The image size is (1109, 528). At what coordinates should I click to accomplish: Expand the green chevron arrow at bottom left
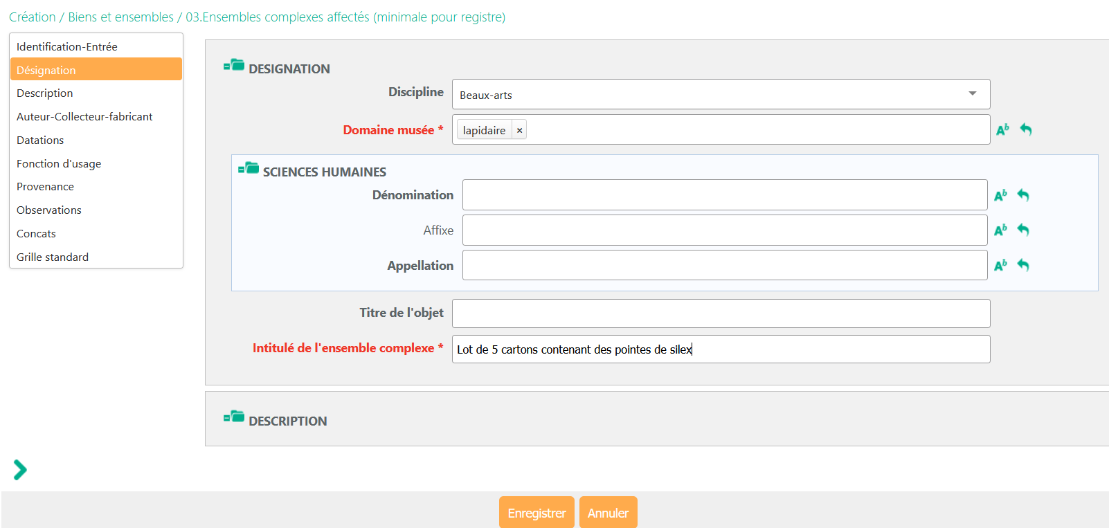[19, 470]
